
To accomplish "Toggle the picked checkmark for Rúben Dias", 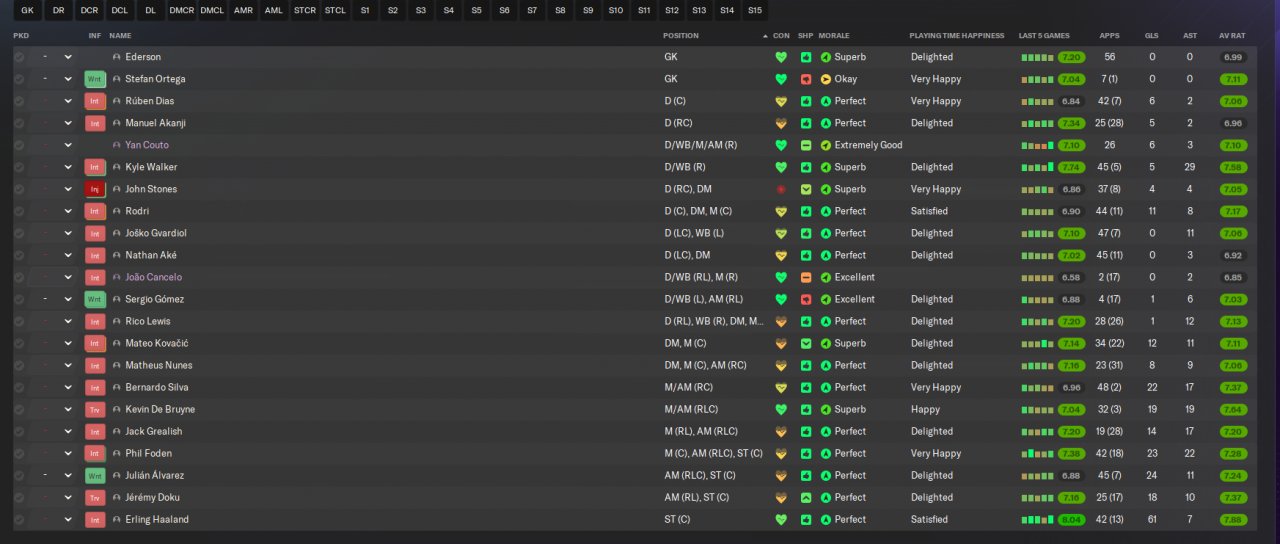I will (19, 101).
